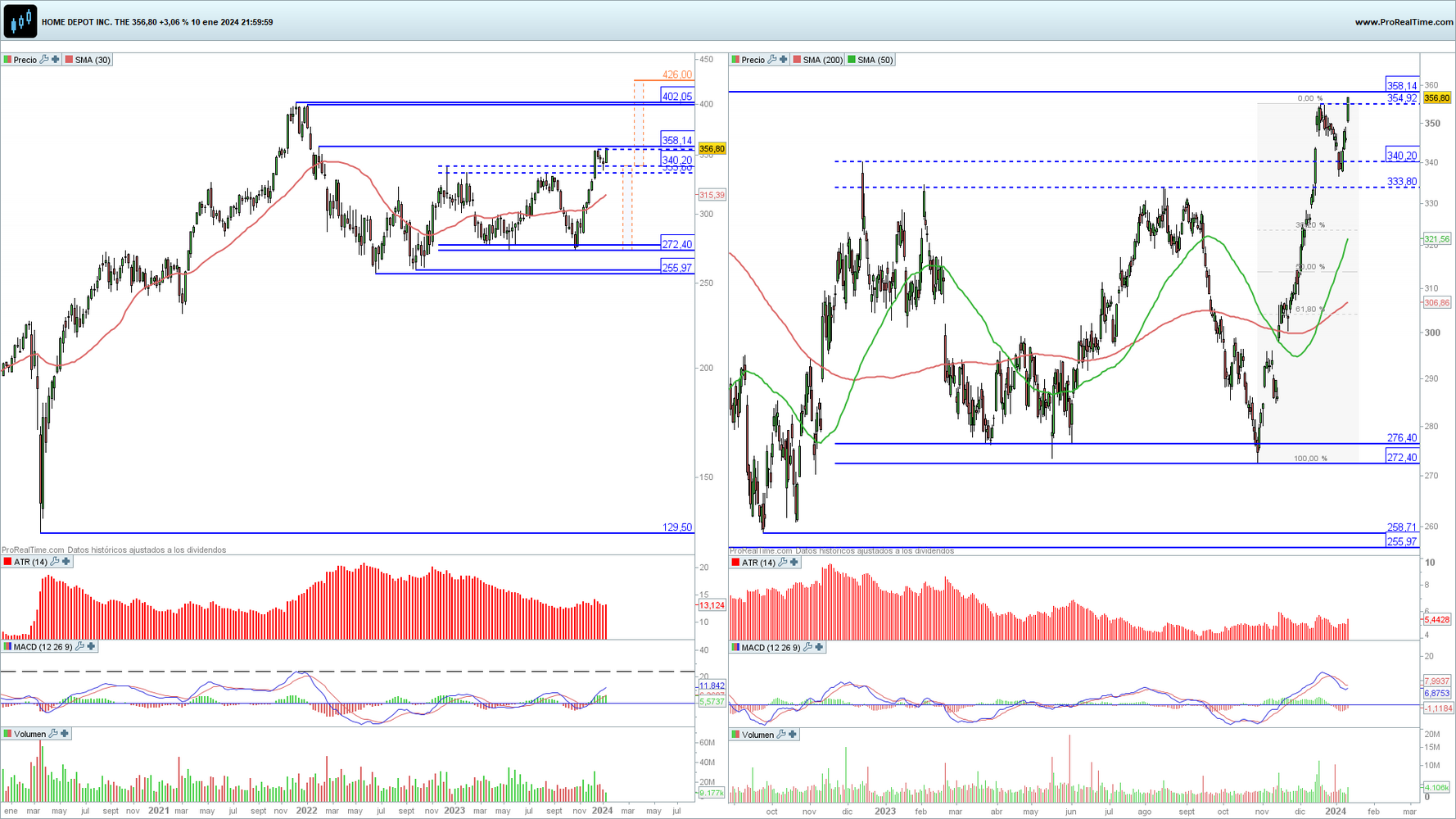Click the 402,05 horizontal line label
1456x819 pixels.
coord(677,96)
